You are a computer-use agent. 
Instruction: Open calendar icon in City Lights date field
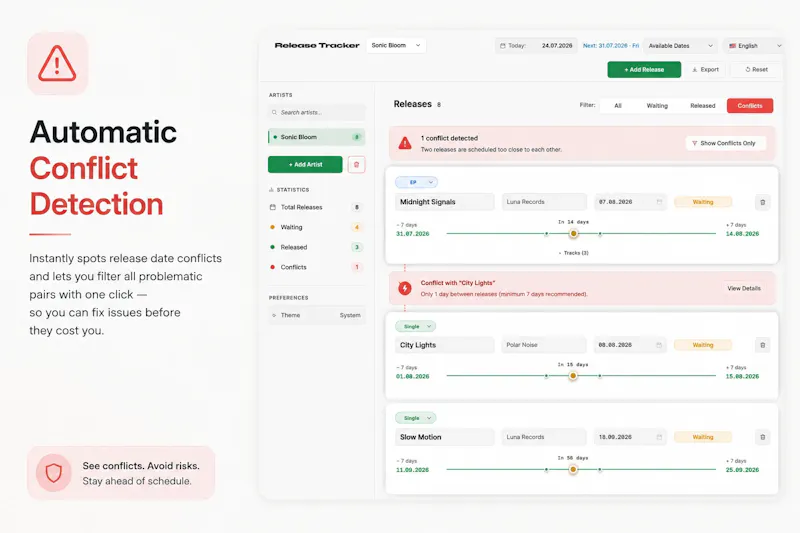(659, 345)
